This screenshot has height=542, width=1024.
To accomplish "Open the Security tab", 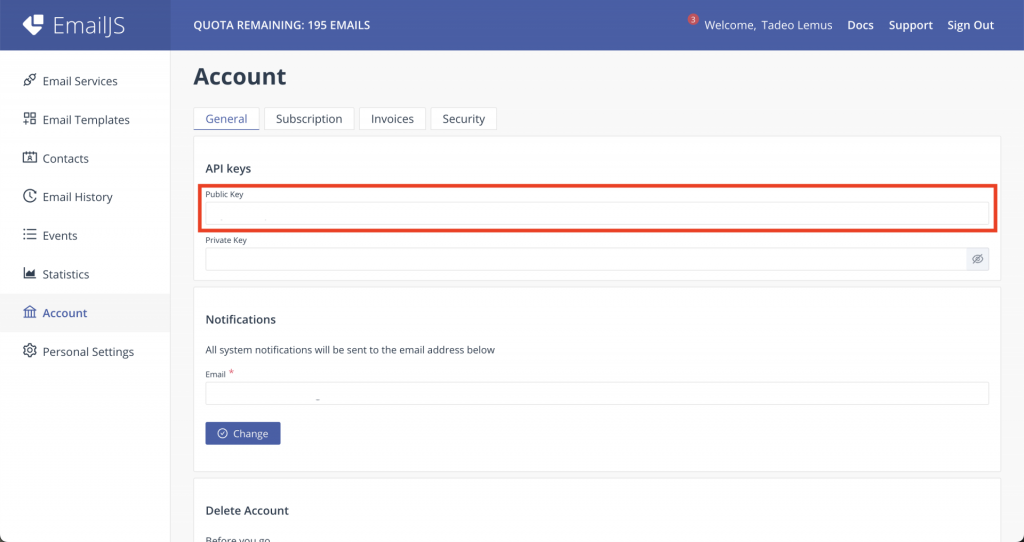I will pos(464,119).
